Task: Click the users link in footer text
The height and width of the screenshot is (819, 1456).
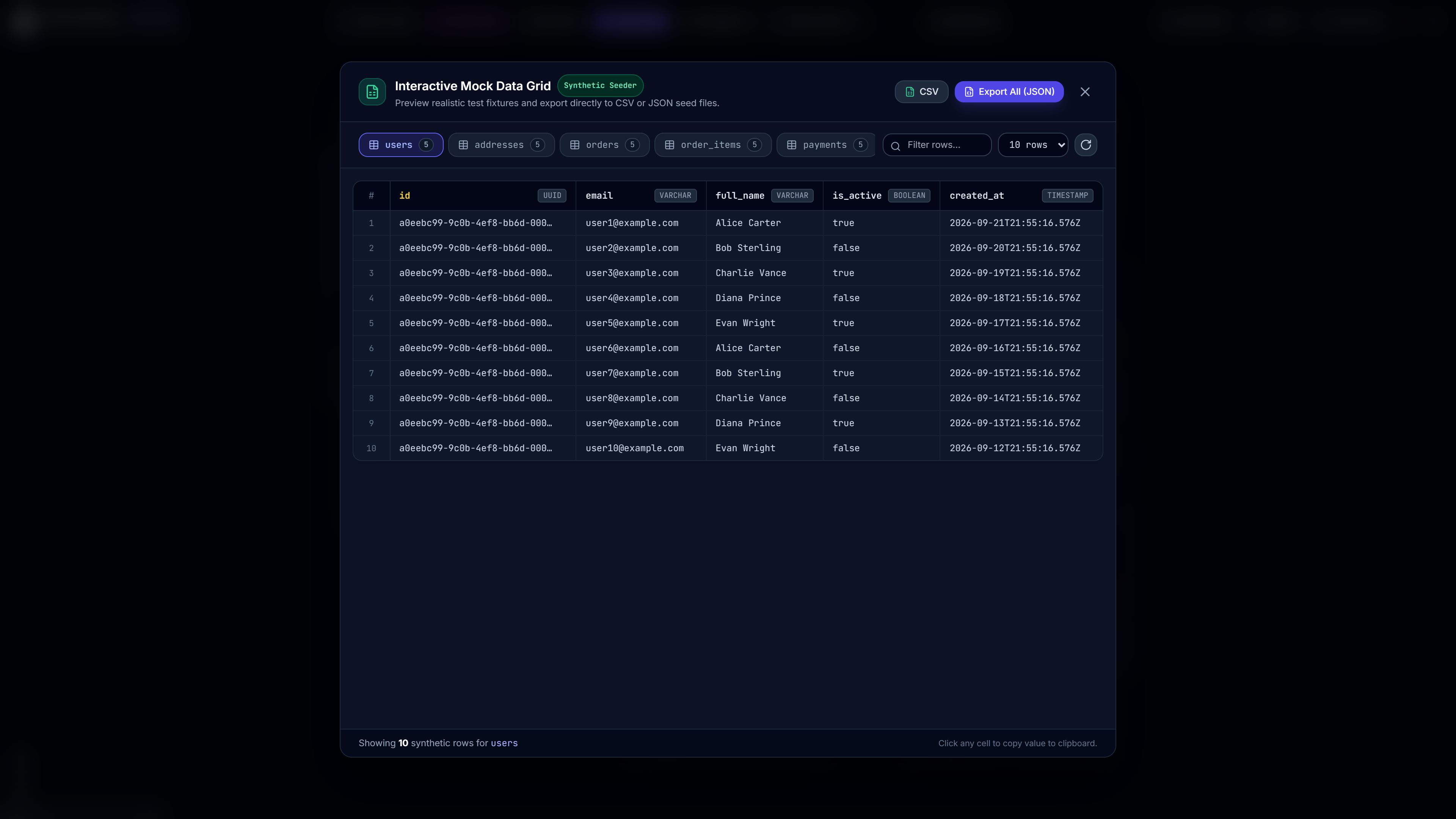Action: (x=504, y=743)
